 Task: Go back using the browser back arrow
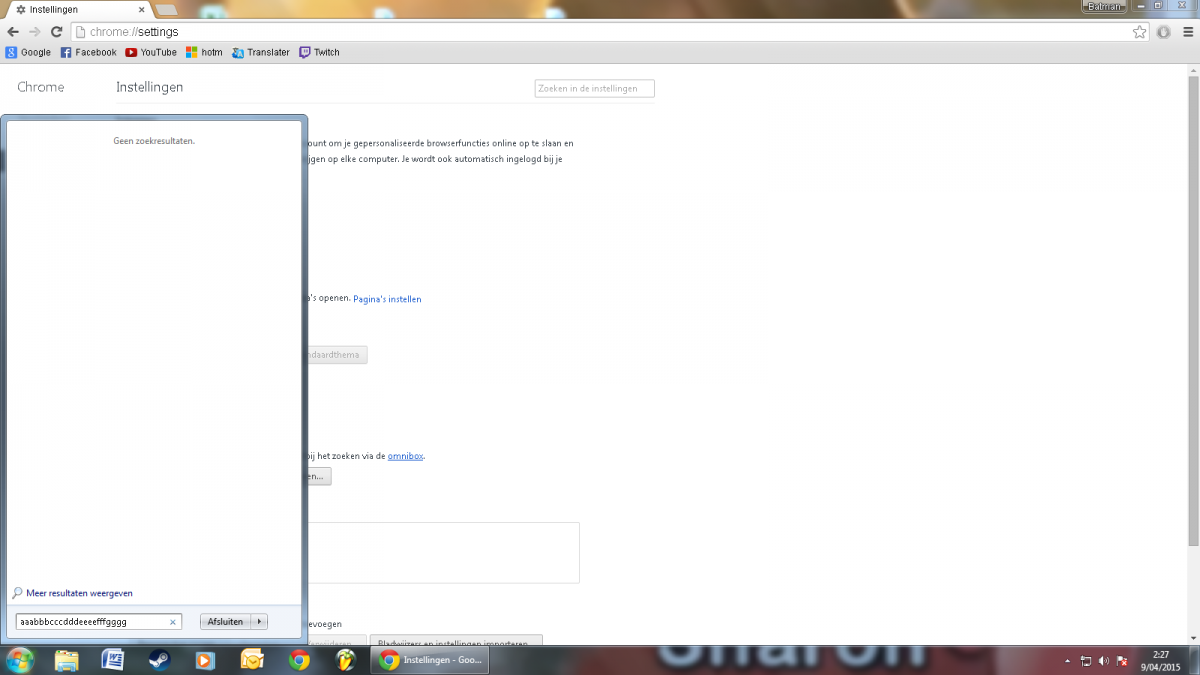click(13, 32)
